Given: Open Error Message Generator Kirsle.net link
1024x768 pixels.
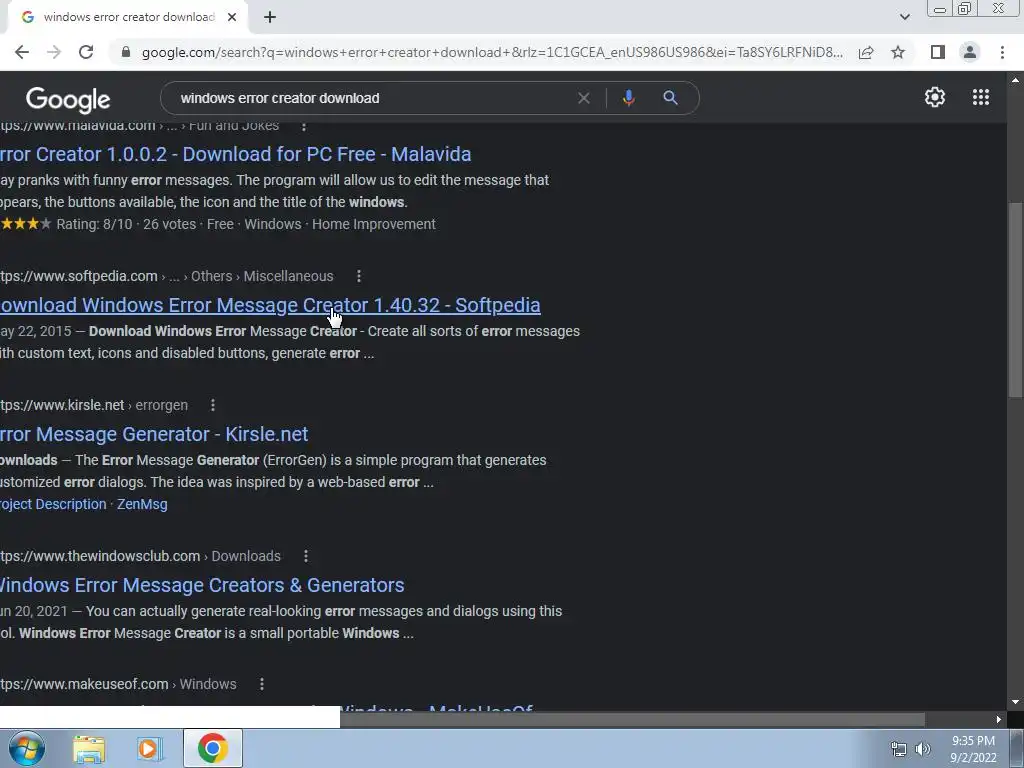Looking at the screenshot, I should (153, 434).
